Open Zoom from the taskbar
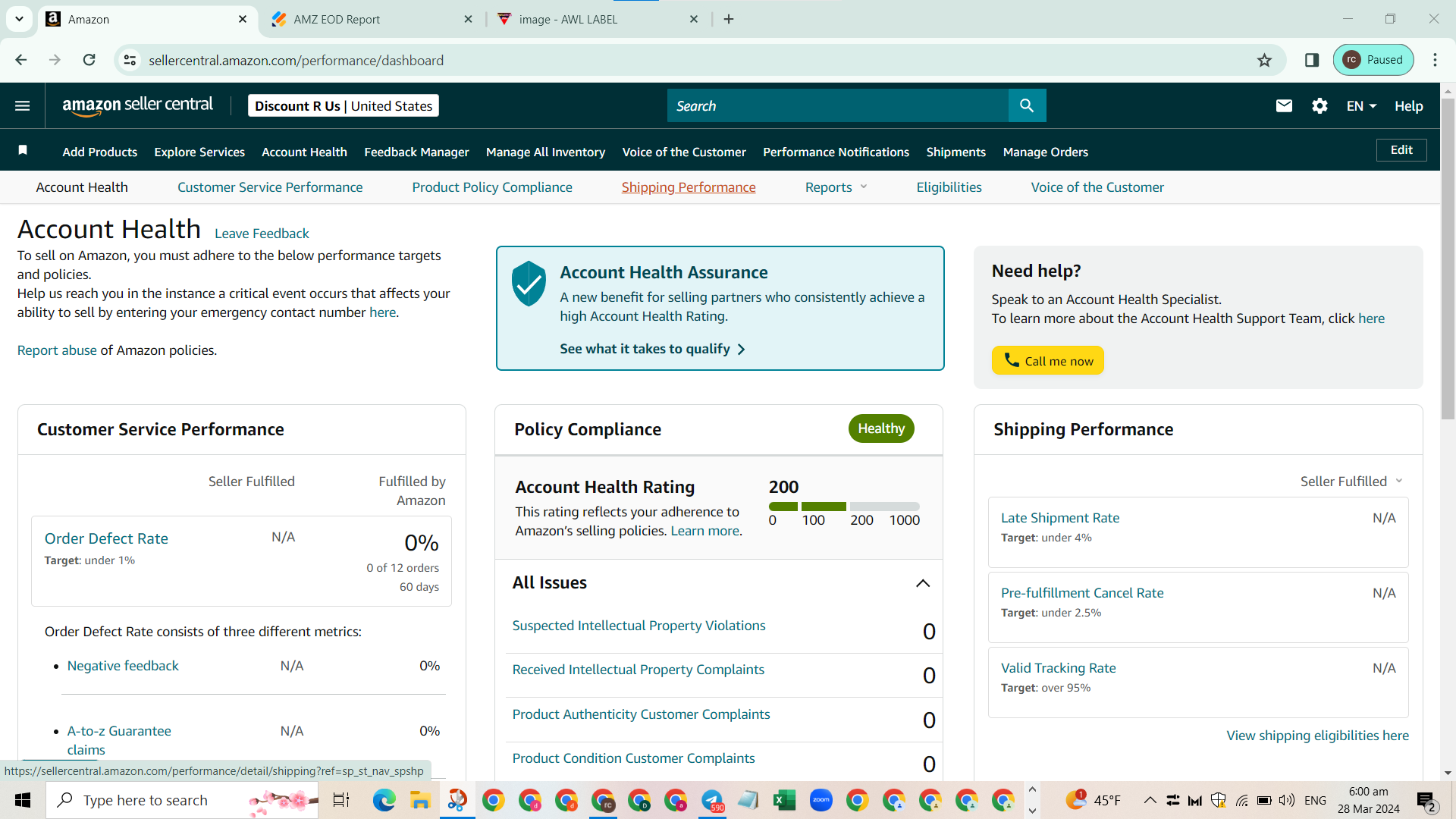This screenshot has height=819, width=1456. point(821,800)
